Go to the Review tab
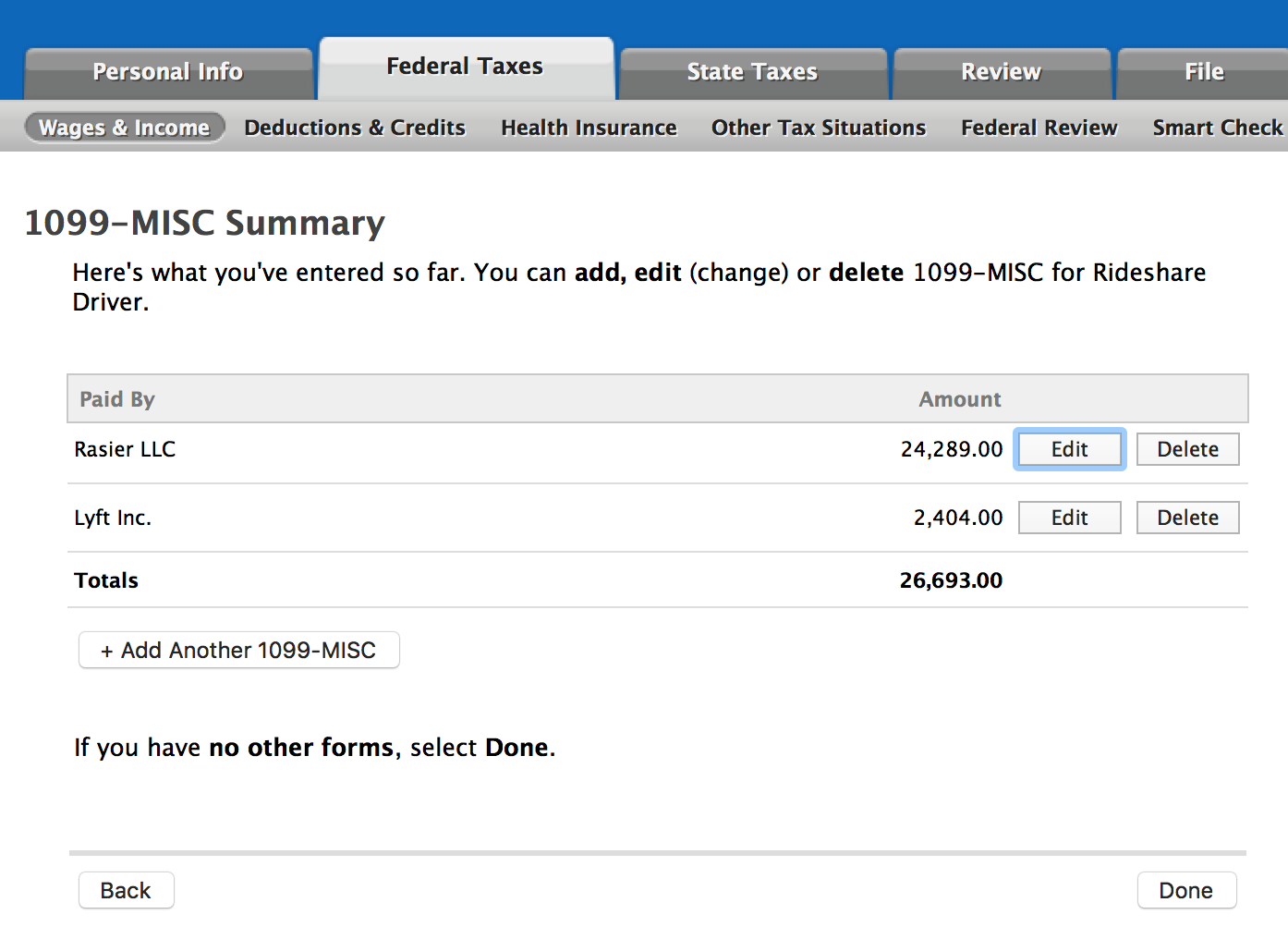Image resolution: width=1288 pixels, height=939 pixels. pos(1001,72)
